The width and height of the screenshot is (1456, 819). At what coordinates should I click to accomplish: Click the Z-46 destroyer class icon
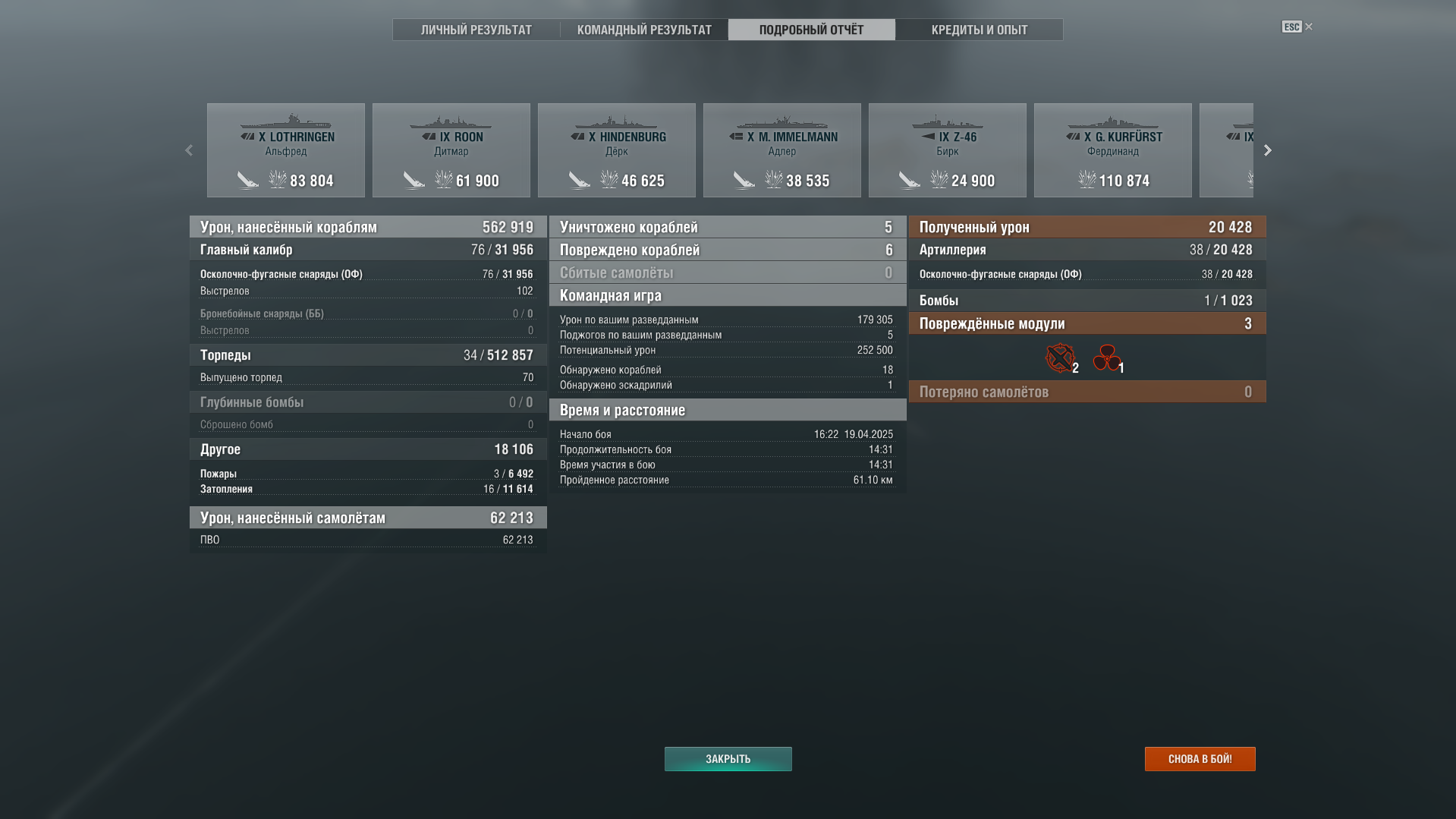(928, 137)
